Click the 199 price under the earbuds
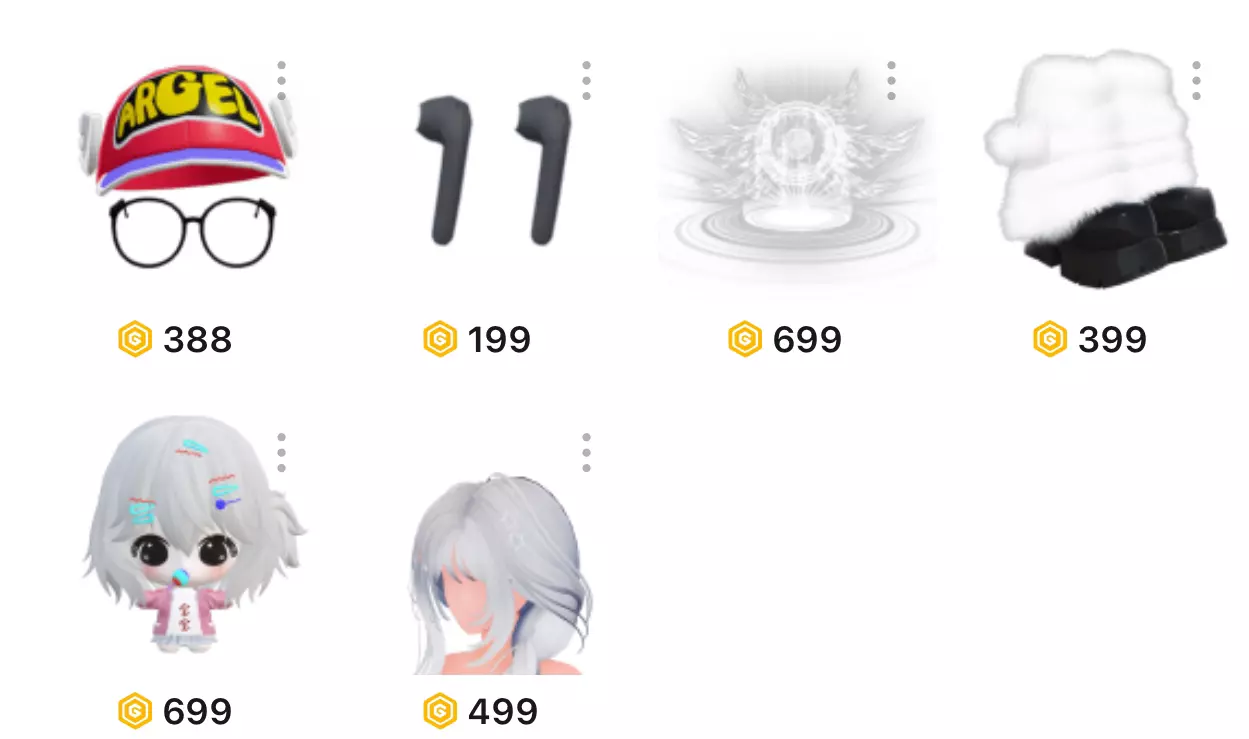Screen dimensions: 1249x739 tap(500, 340)
